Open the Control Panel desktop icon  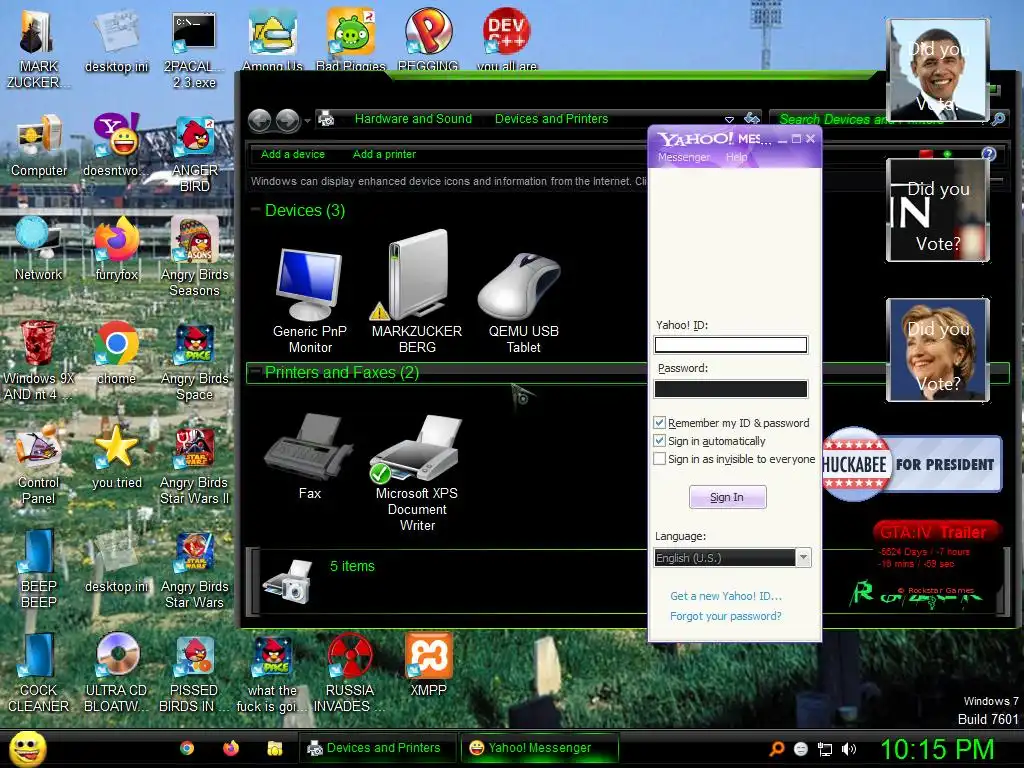click(38, 465)
